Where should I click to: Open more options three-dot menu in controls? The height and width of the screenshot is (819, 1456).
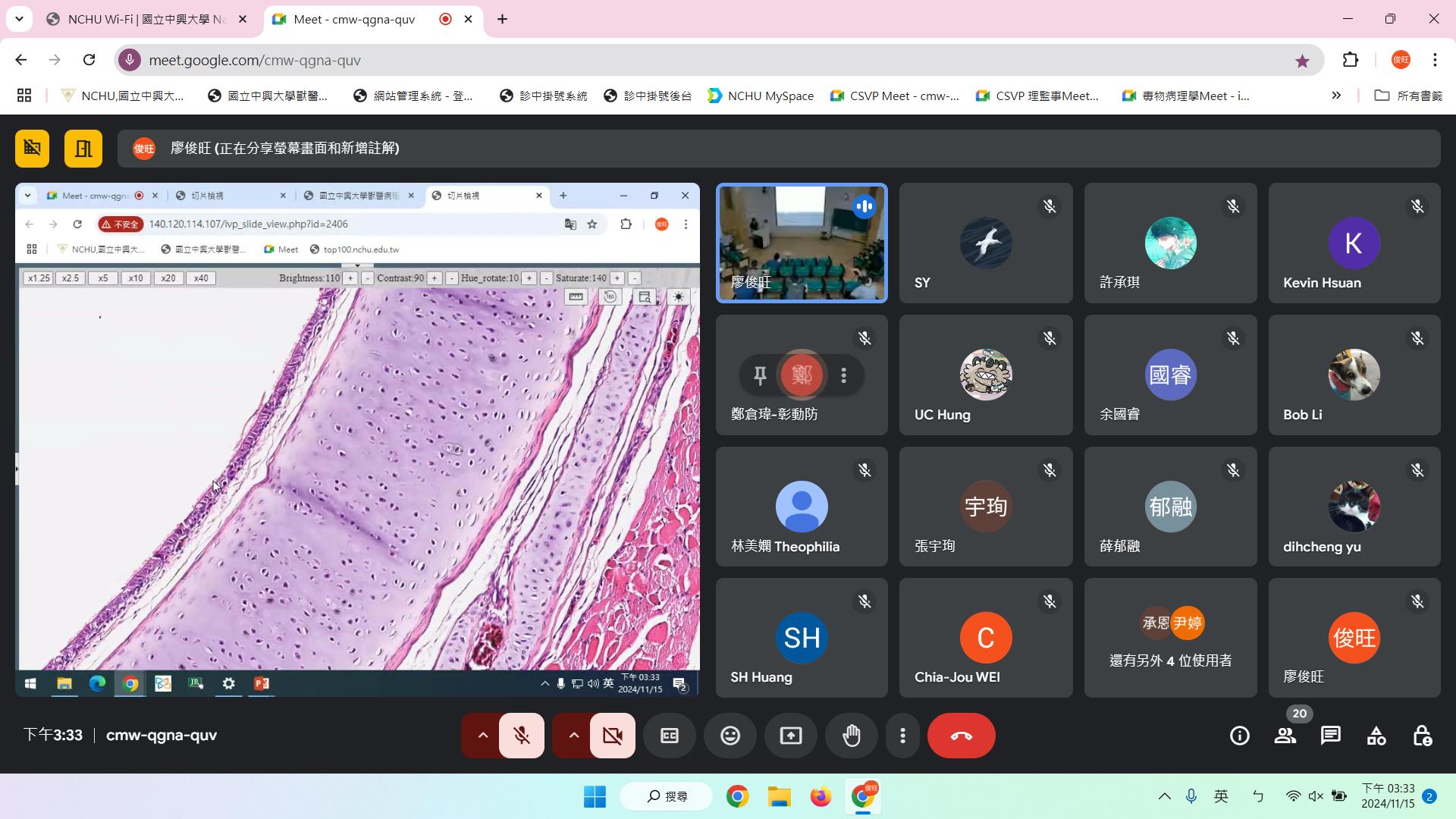(x=902, y=736)
